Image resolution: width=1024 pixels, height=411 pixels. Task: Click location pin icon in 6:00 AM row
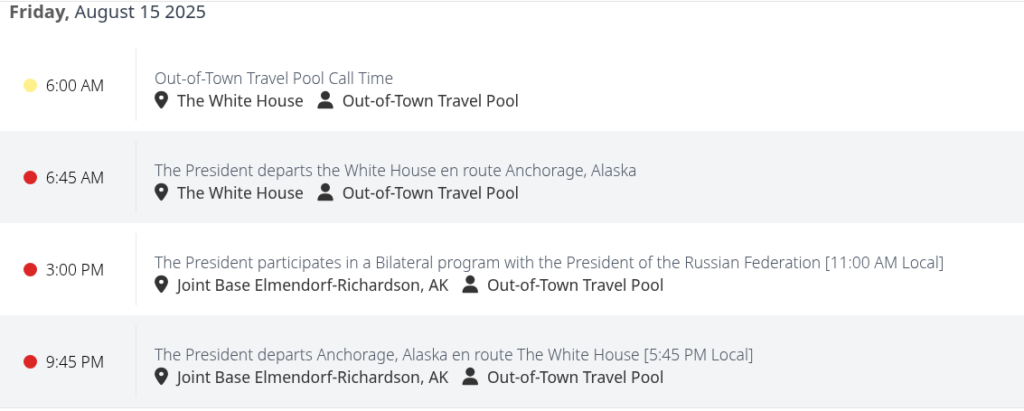pos(161,101)
